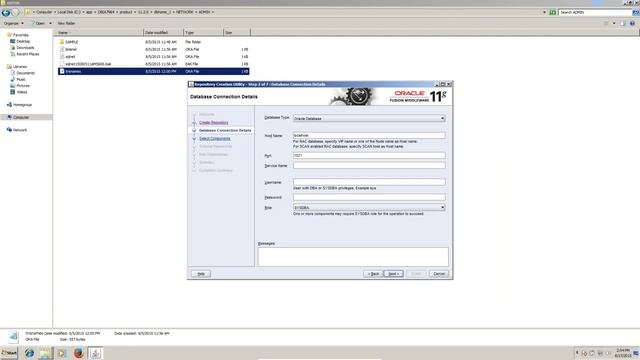
Task: Click inside the Messages text area
Action: point(353,257)
